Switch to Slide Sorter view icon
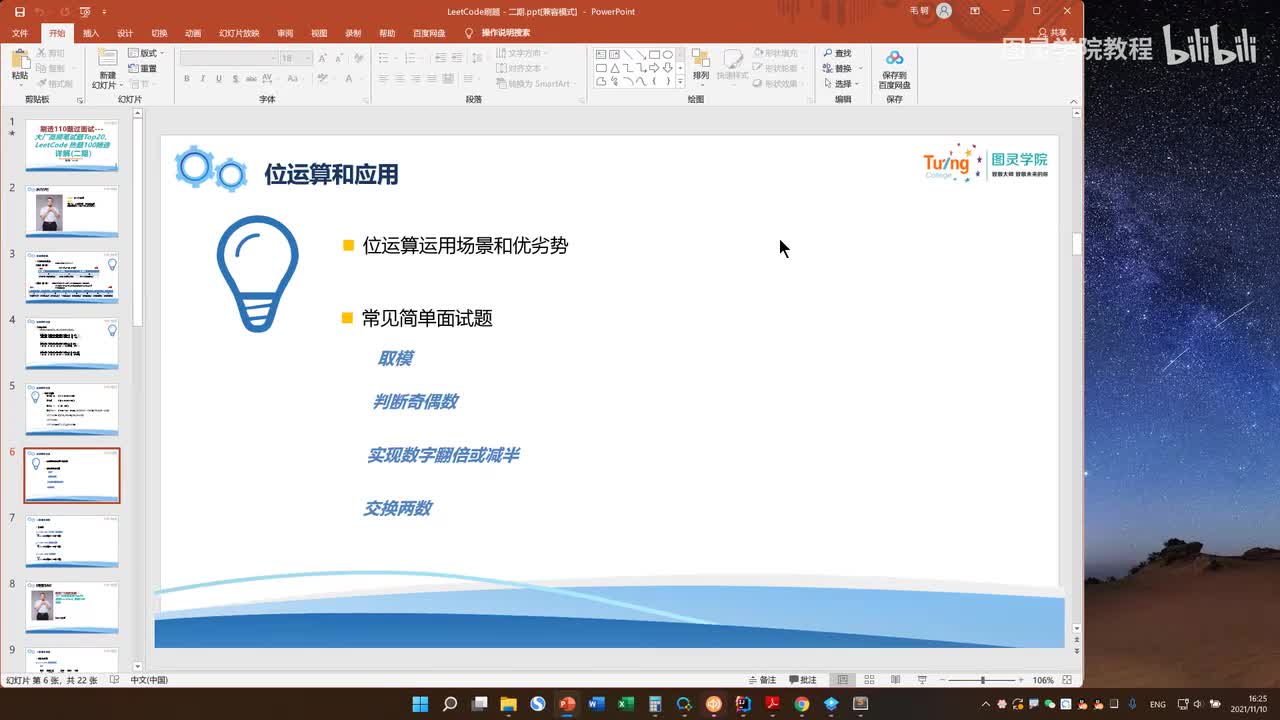The image size is (1280, 720). click(x=868, y=680)
